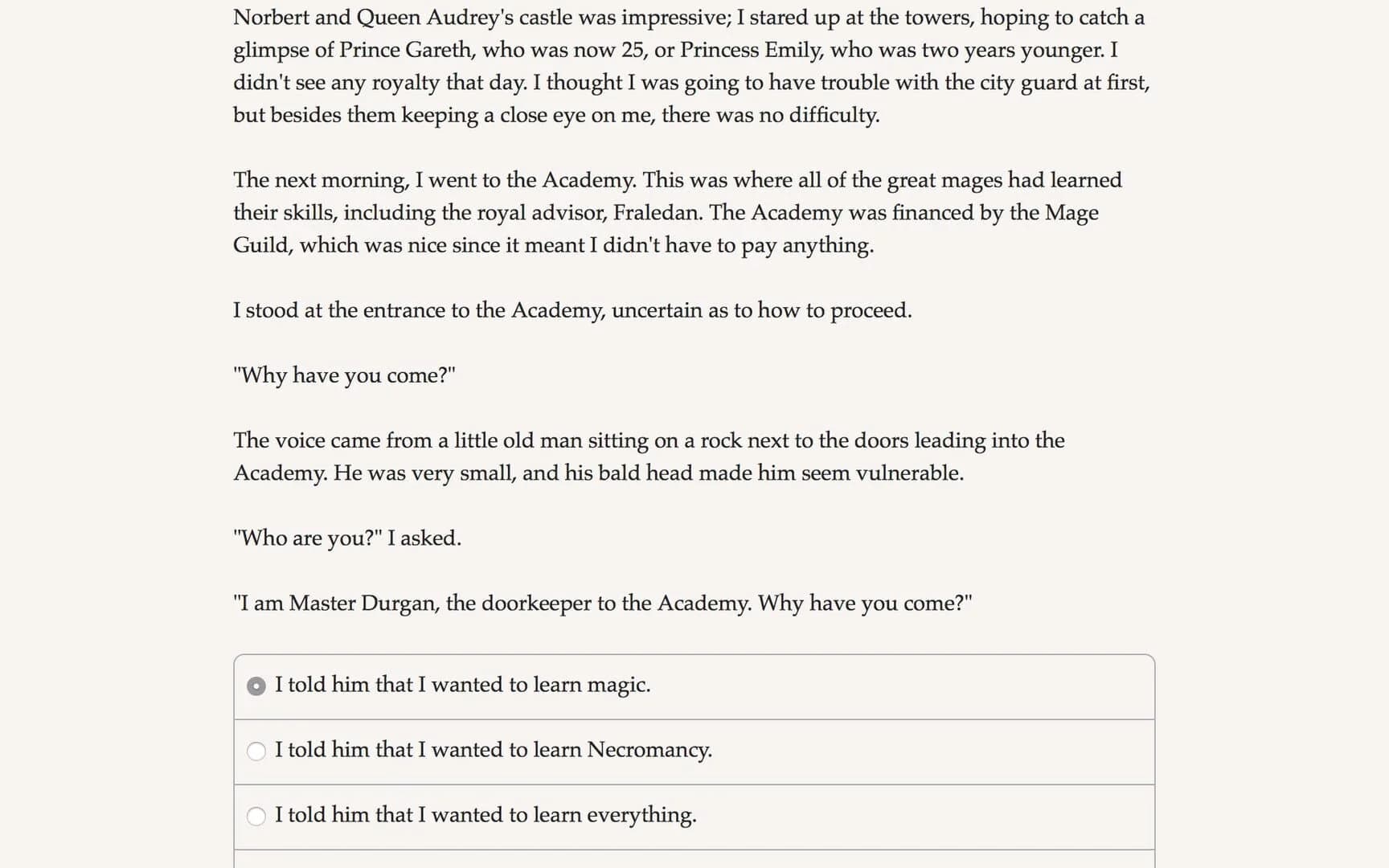The image size is (1389, 868).
Task: Click the standalone line "Why have you come?"
Action: (344, 375)
